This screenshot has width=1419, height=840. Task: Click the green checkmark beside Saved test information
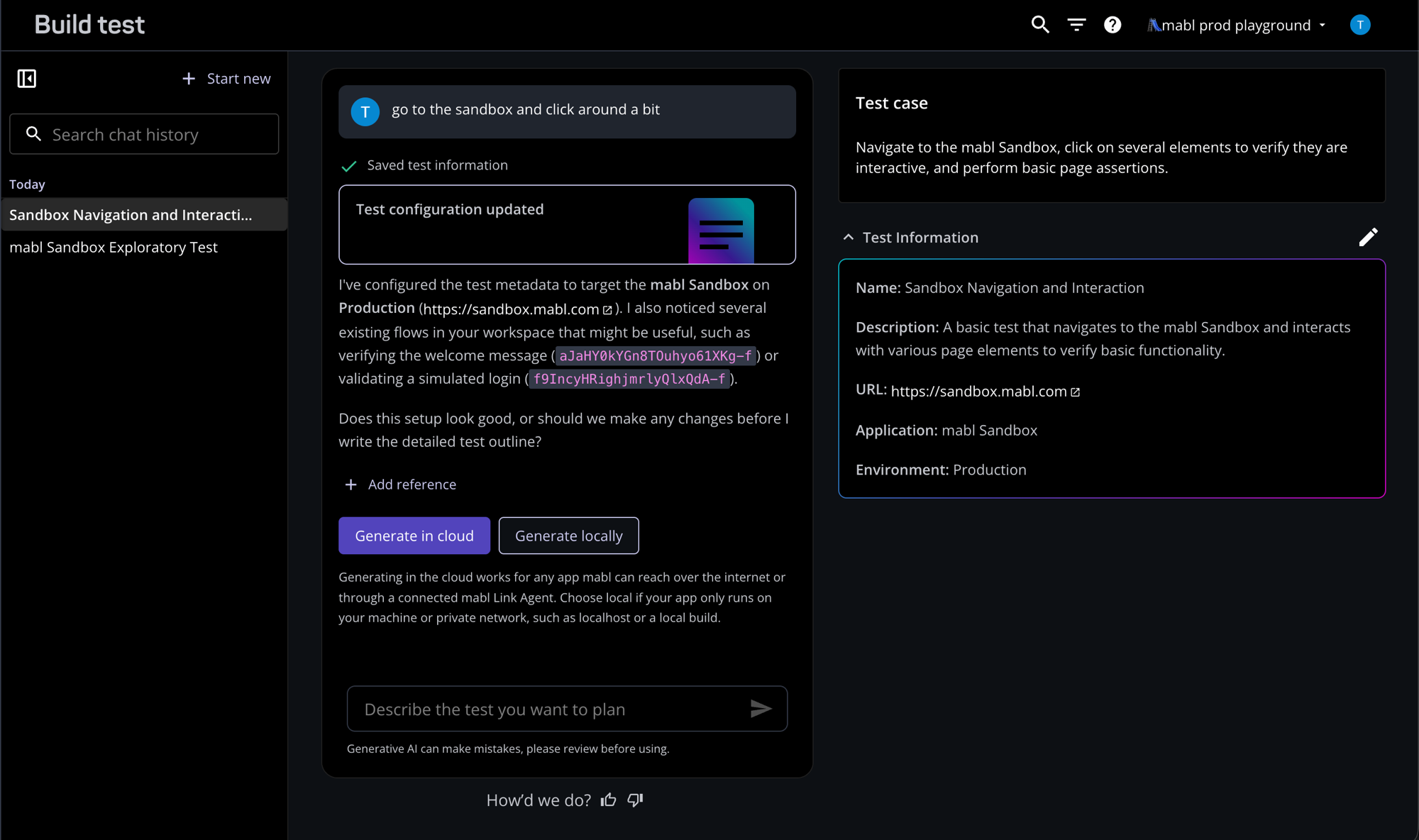[348, 166]
